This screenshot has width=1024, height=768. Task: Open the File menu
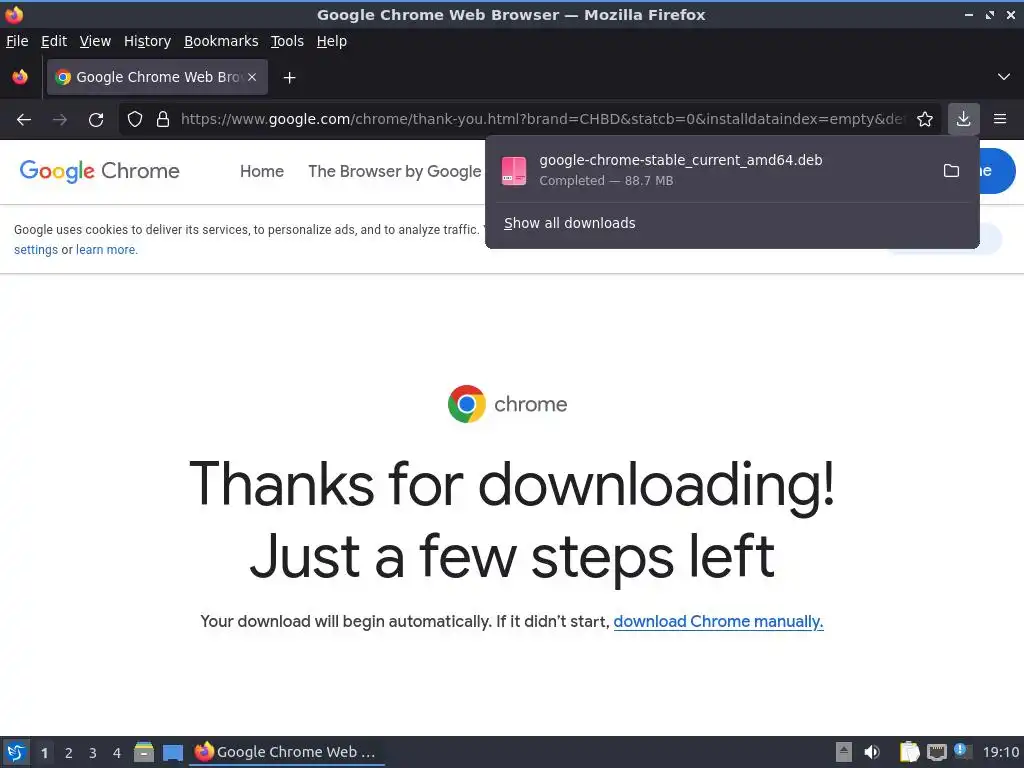pyautogui.click(x=17, y=41)
